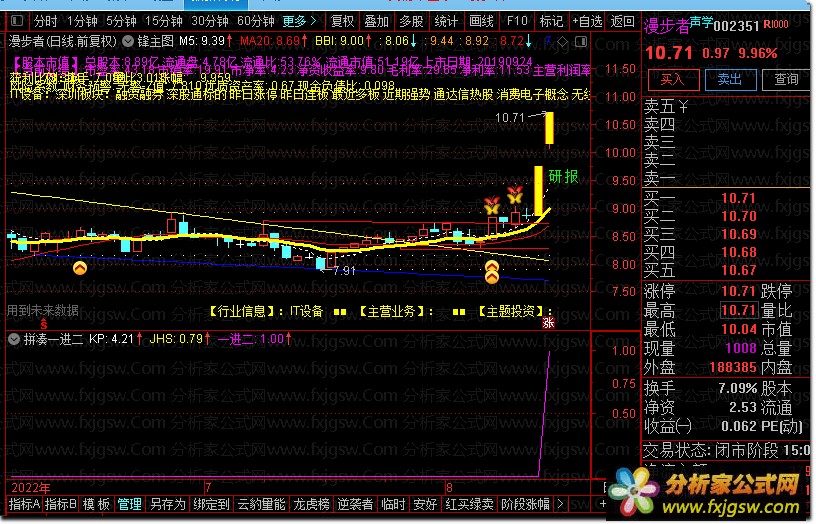This screenshot has width=816, height=524.
Task: Click the stock code 002351
Action: (737, 27)
